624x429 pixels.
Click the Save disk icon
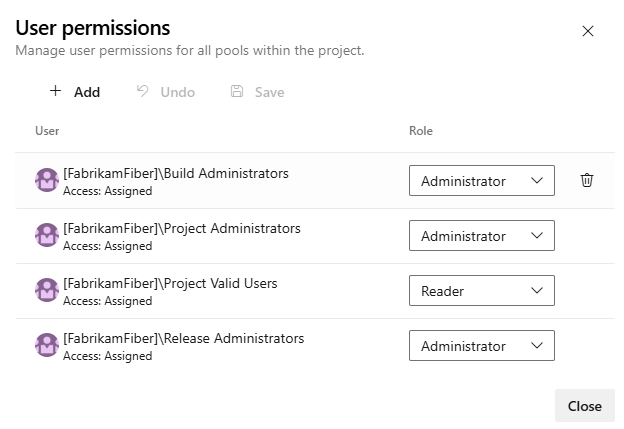click(x=237, y=91)
